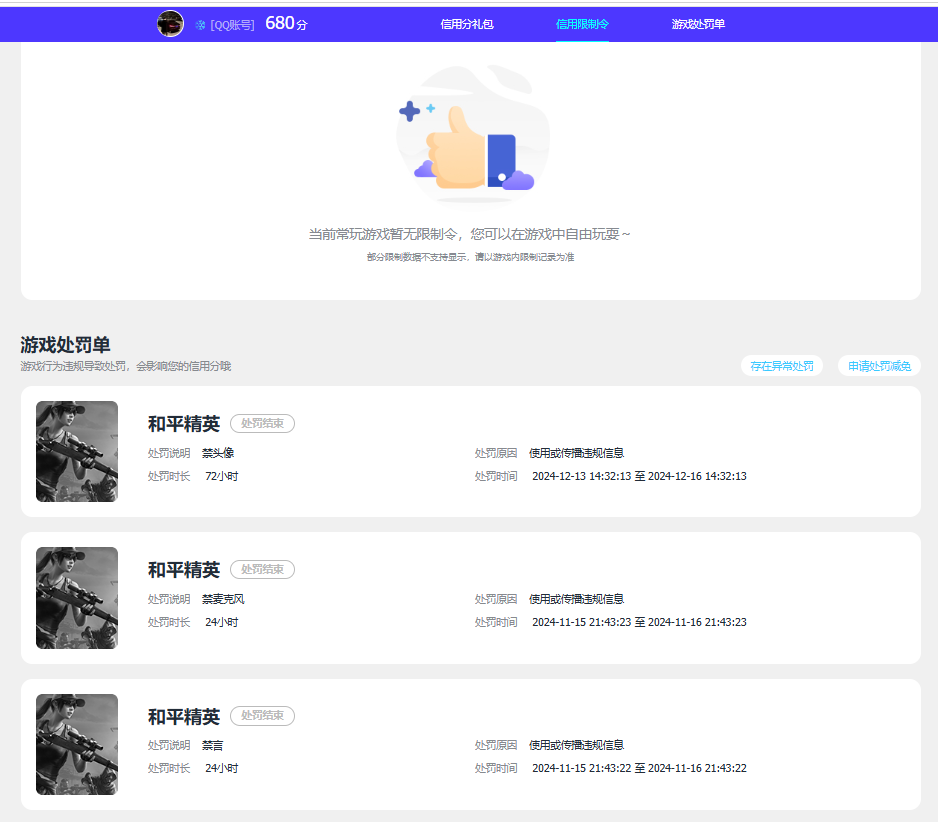This screenshot has width=938, height=822.
Task: Click 72小时 duration value
Action: (x=222, y=476)
